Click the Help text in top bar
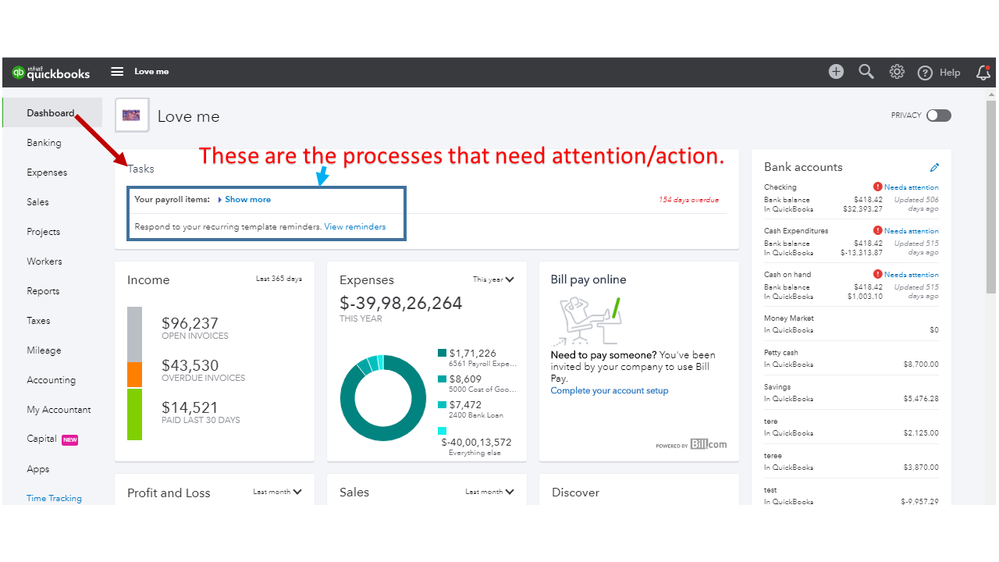This screenshot has height=562, width=999. (x=950, y=73)
